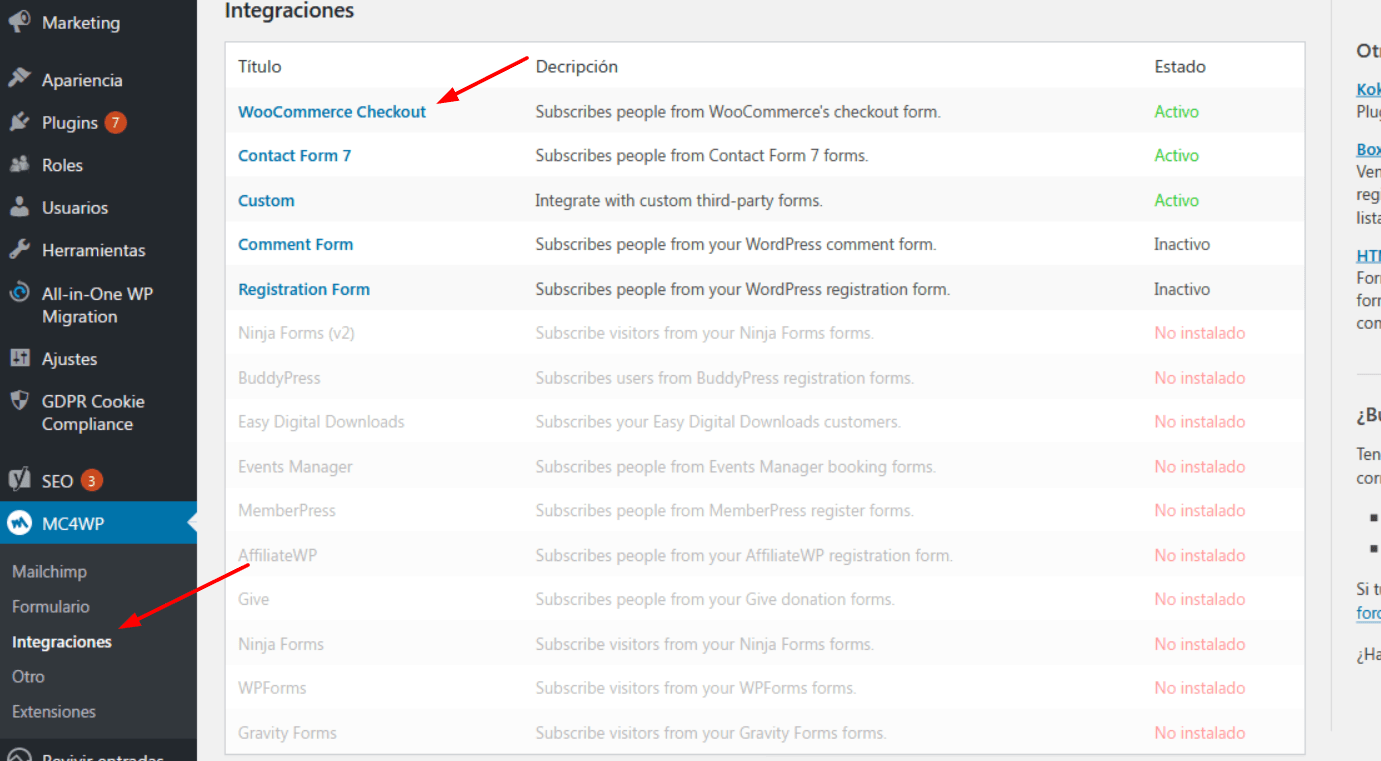Open the Extensiones submenu page

click(x=54, y=711)
